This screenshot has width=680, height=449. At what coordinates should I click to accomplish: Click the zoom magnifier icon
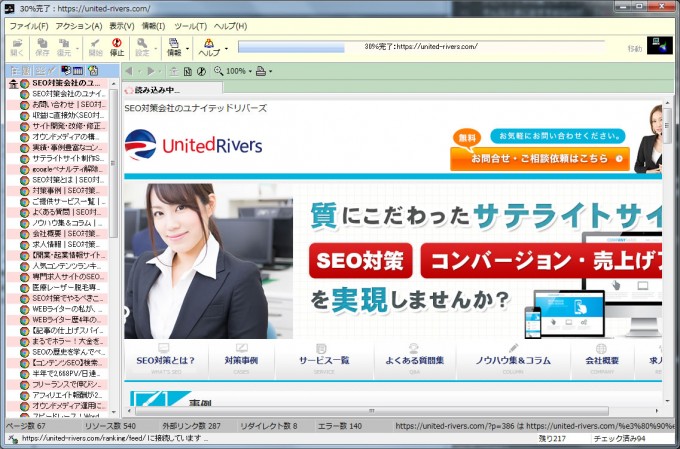(218, 71)
